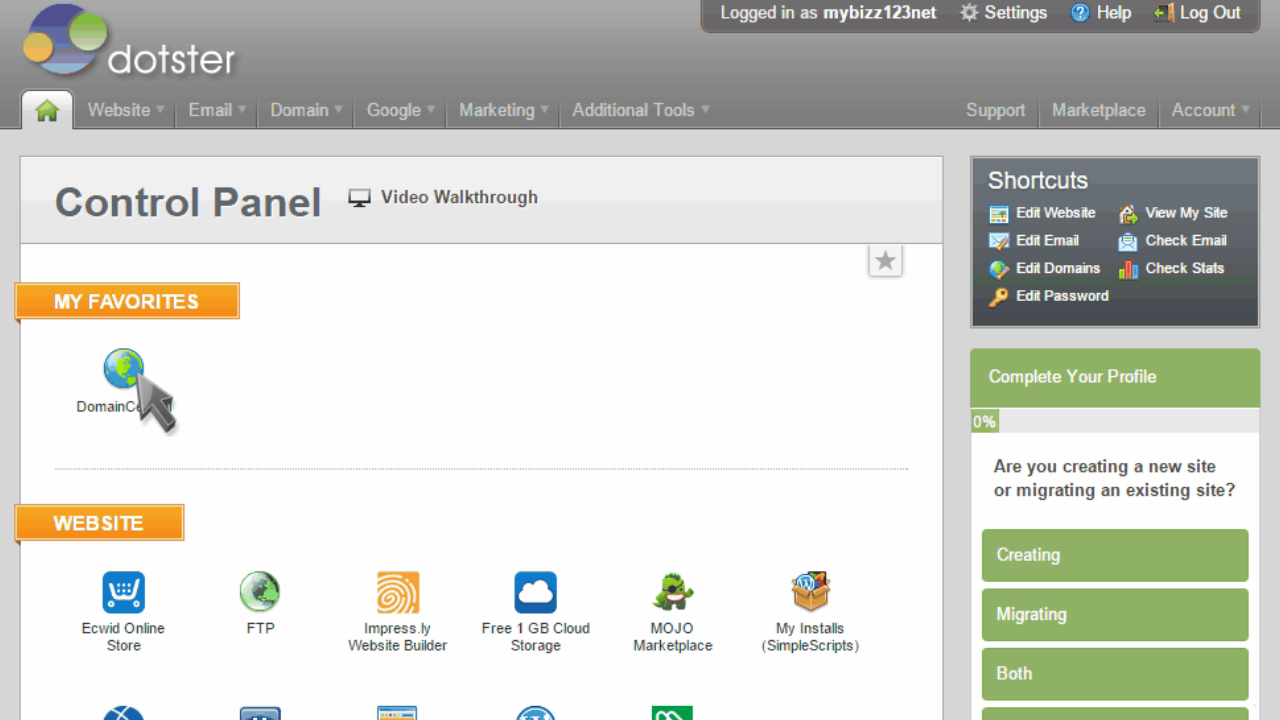Open the DomainCentral globe icon in favorites

(124, 369)
